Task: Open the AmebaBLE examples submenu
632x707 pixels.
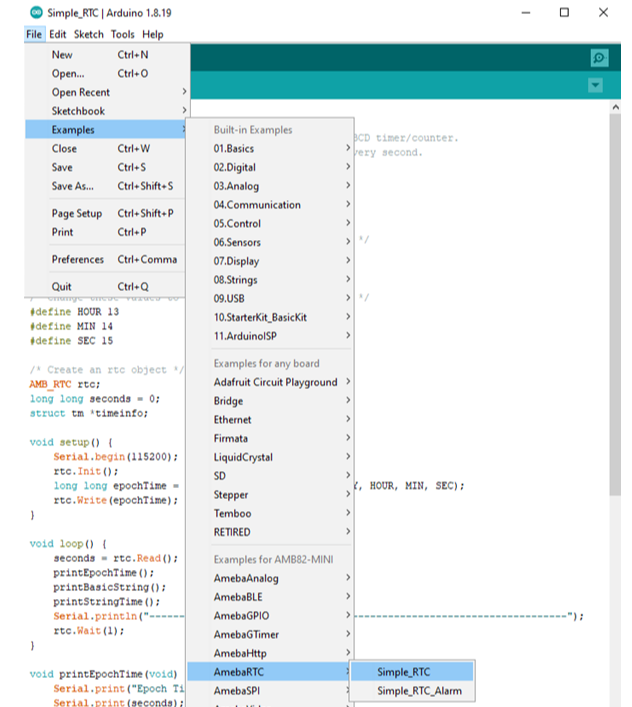Action: [x=270, y=597]
